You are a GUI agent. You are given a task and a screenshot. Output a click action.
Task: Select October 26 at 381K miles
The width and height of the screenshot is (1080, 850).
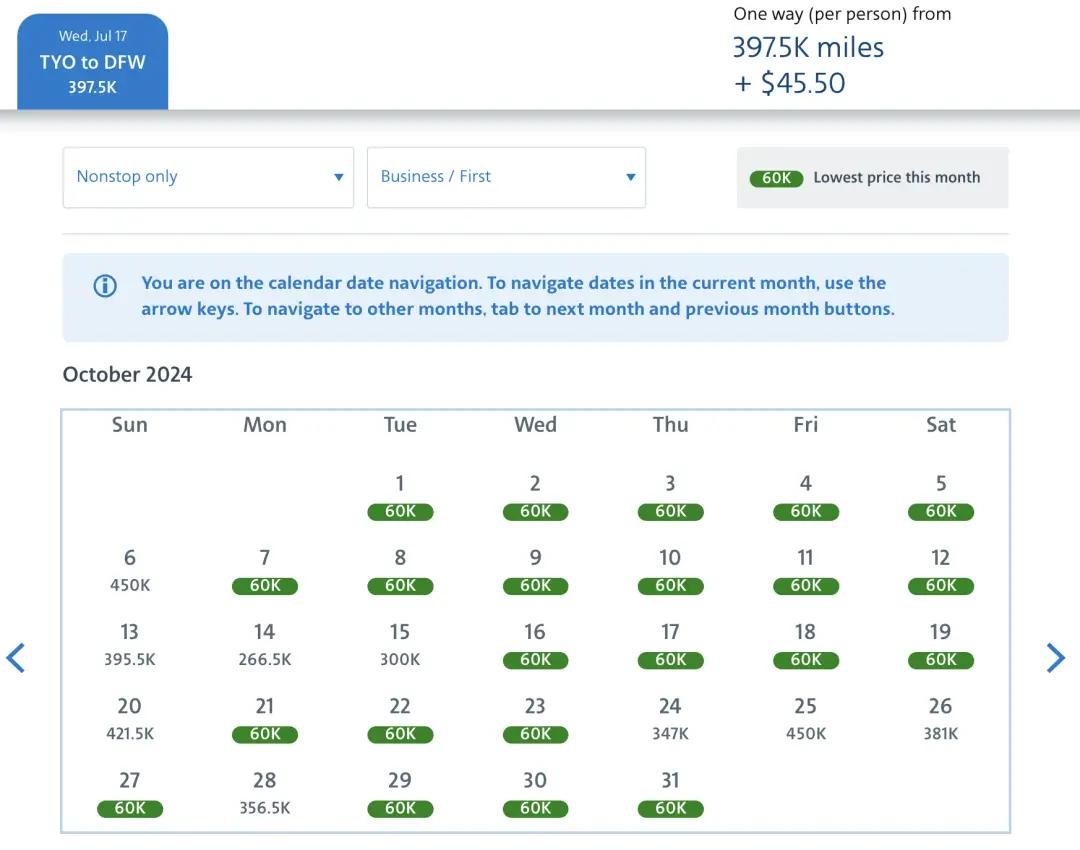click(x=941, y=719)
